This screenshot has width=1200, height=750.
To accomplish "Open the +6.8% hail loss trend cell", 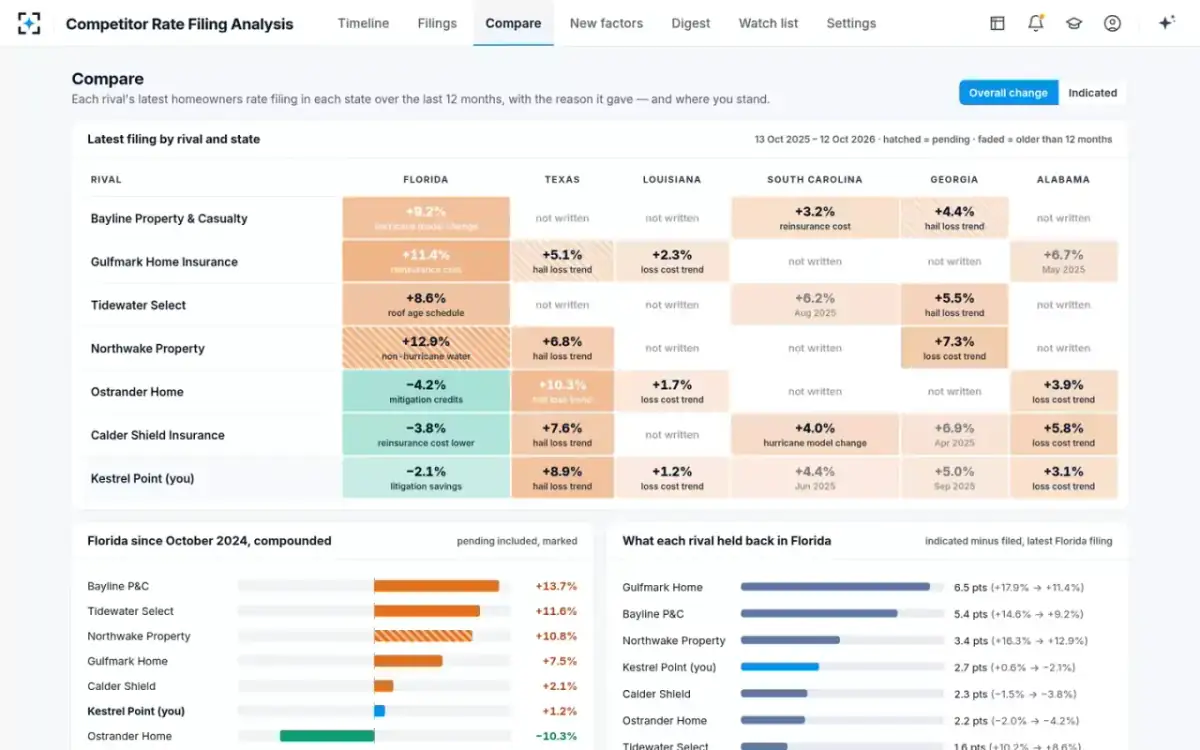I will [x=562, y=348].
